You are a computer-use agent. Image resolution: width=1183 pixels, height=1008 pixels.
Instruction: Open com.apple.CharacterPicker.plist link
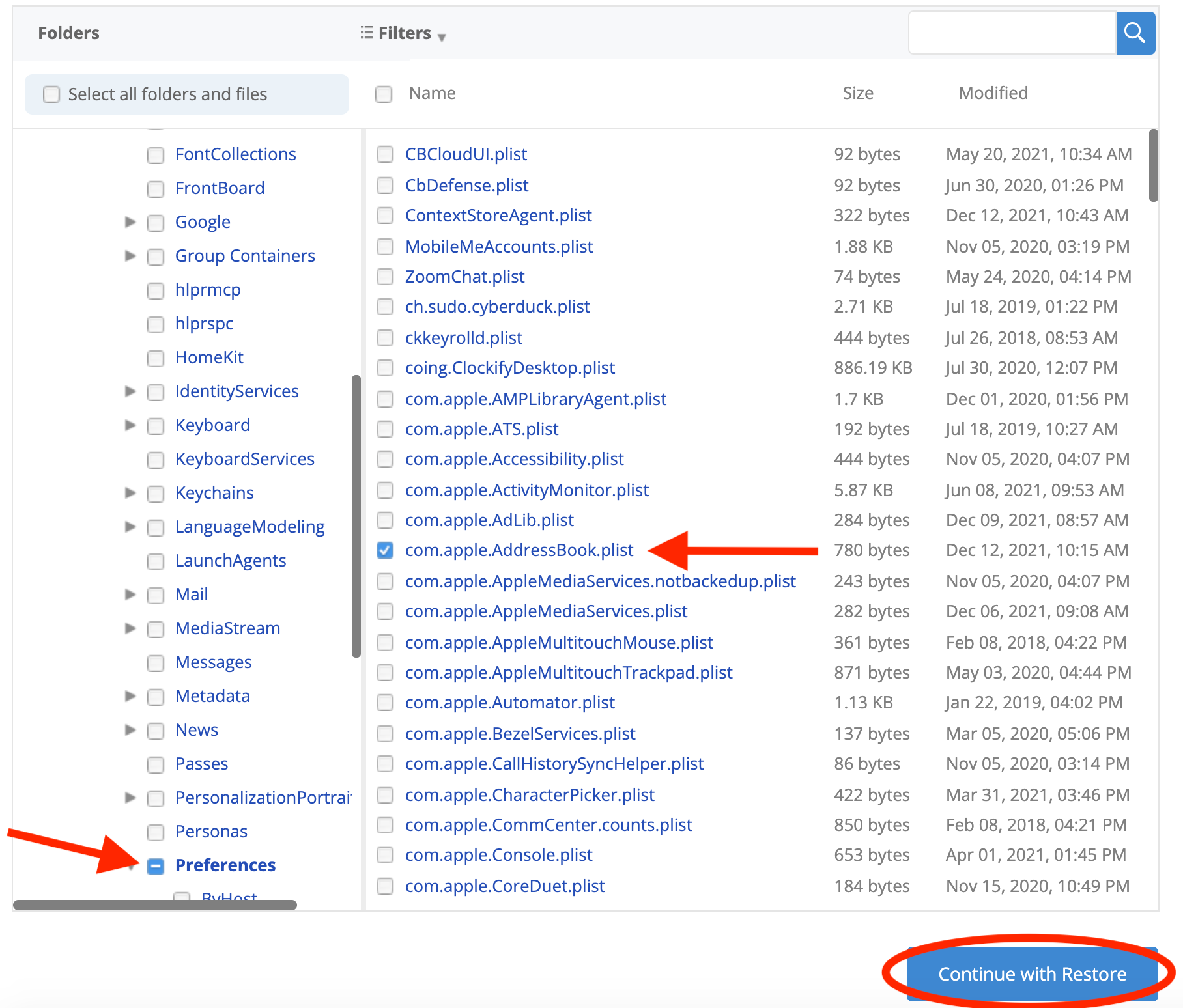coord(530,795)
